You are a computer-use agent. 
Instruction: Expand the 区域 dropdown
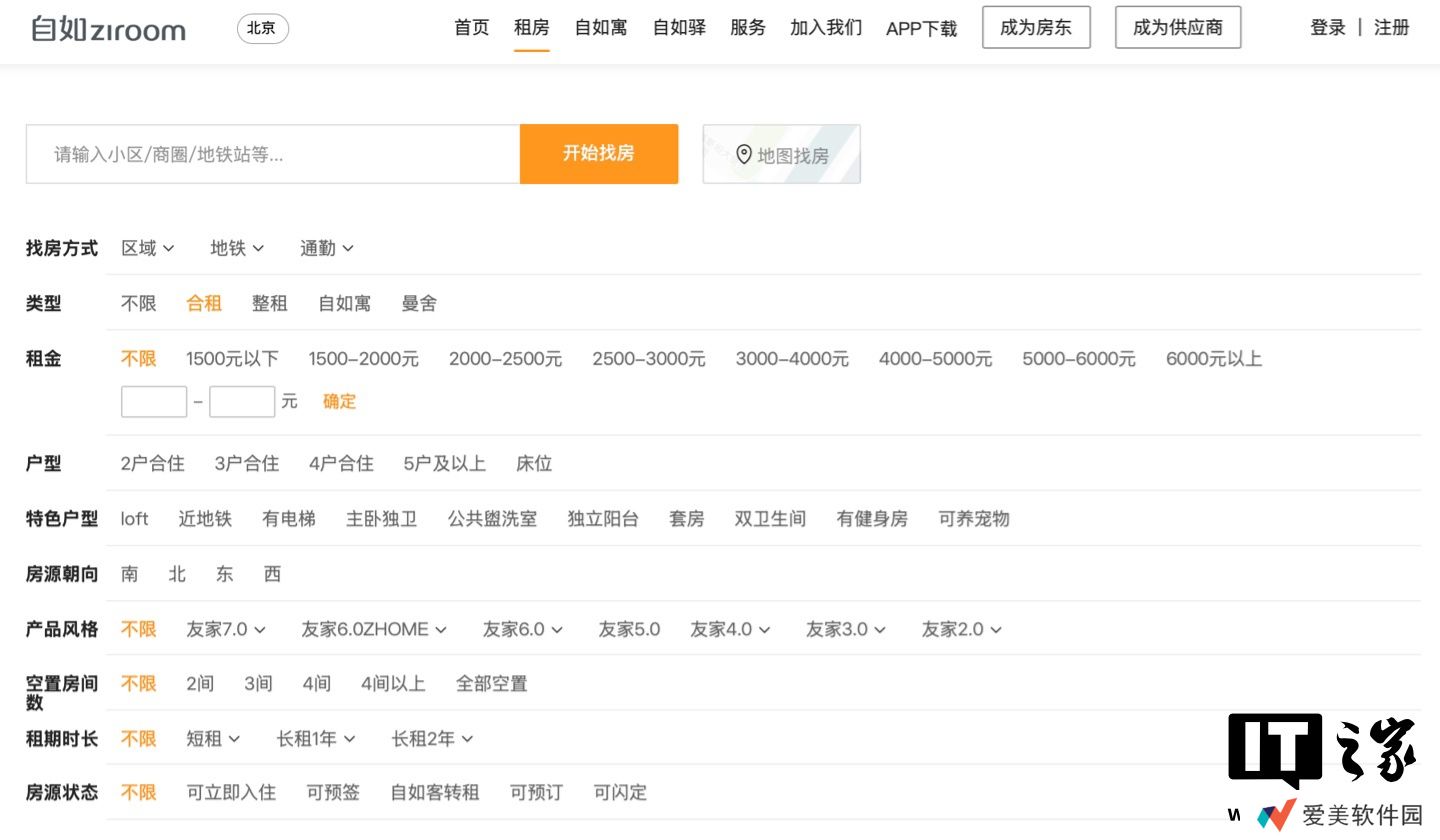pyautogui.click(x=147, y=248)
